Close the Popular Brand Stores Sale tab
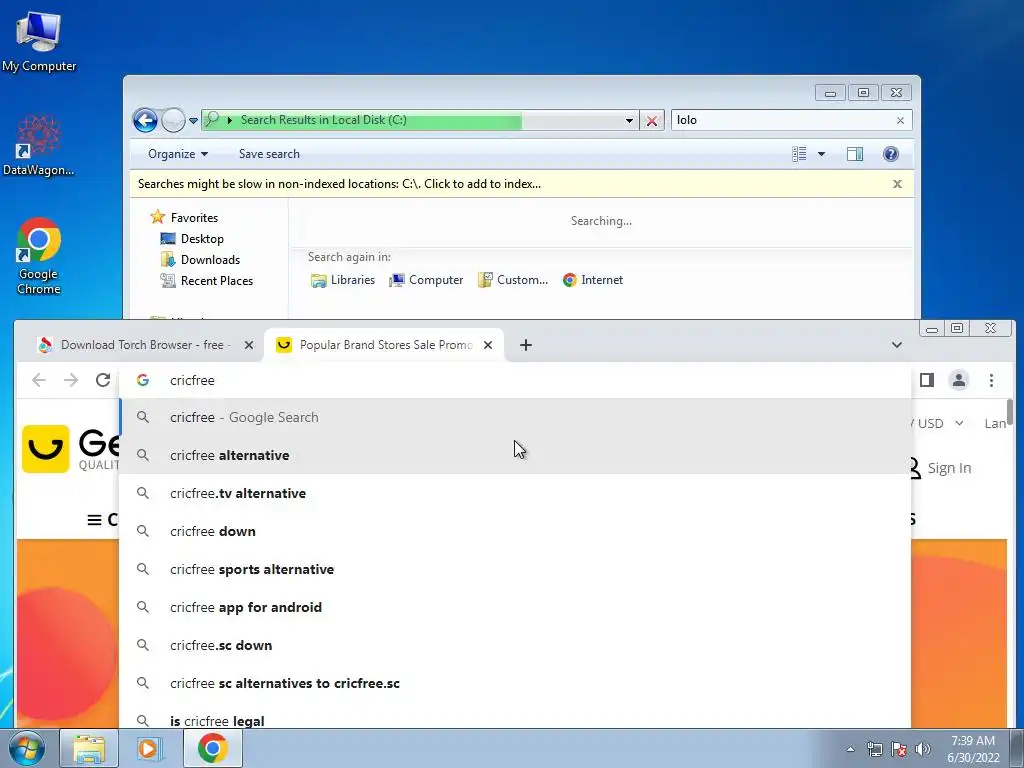 coord(488,345)
